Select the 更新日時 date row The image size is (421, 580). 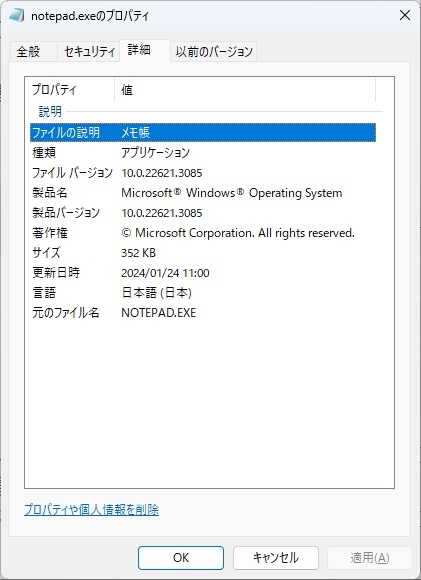(x=203, y=273)
